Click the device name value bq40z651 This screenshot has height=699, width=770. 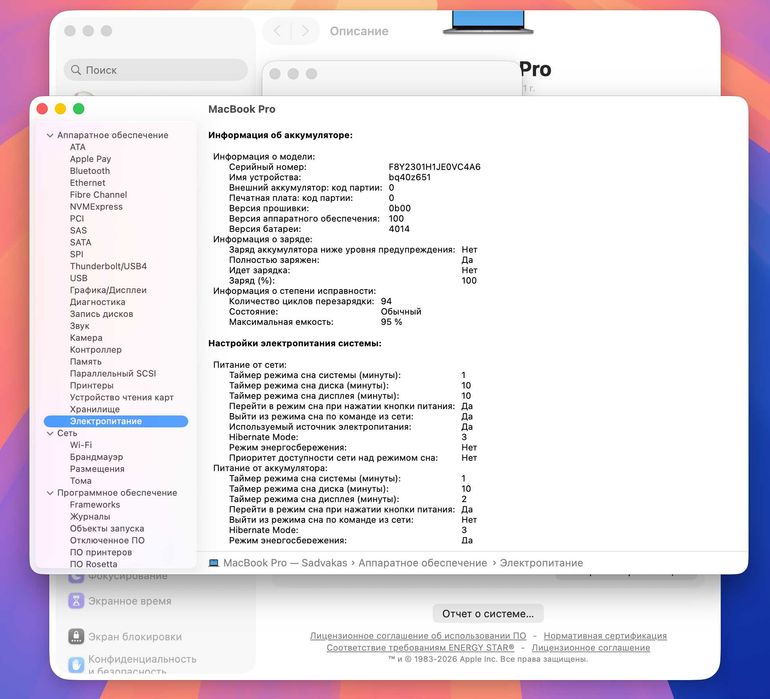(x=409, y=177)
